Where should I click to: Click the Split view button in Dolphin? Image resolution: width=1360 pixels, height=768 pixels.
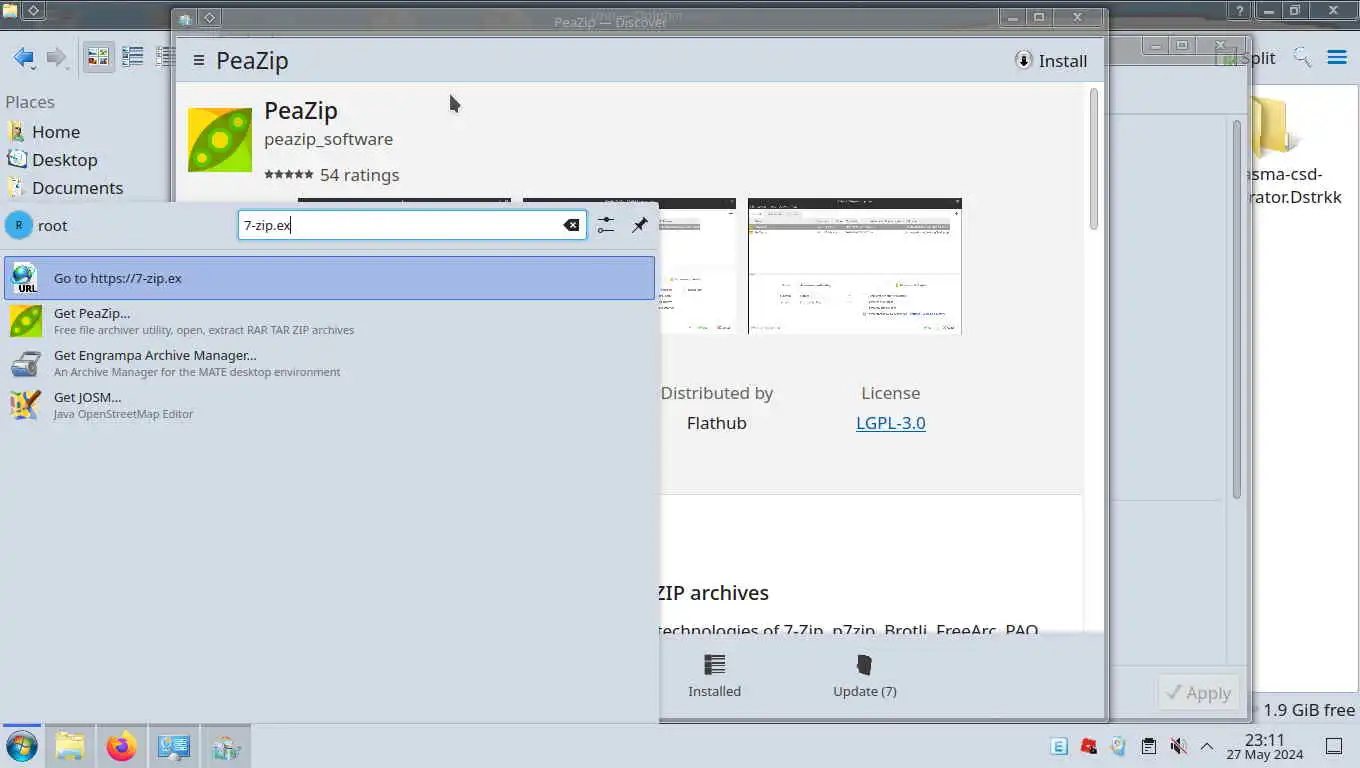pos(1247,58)
